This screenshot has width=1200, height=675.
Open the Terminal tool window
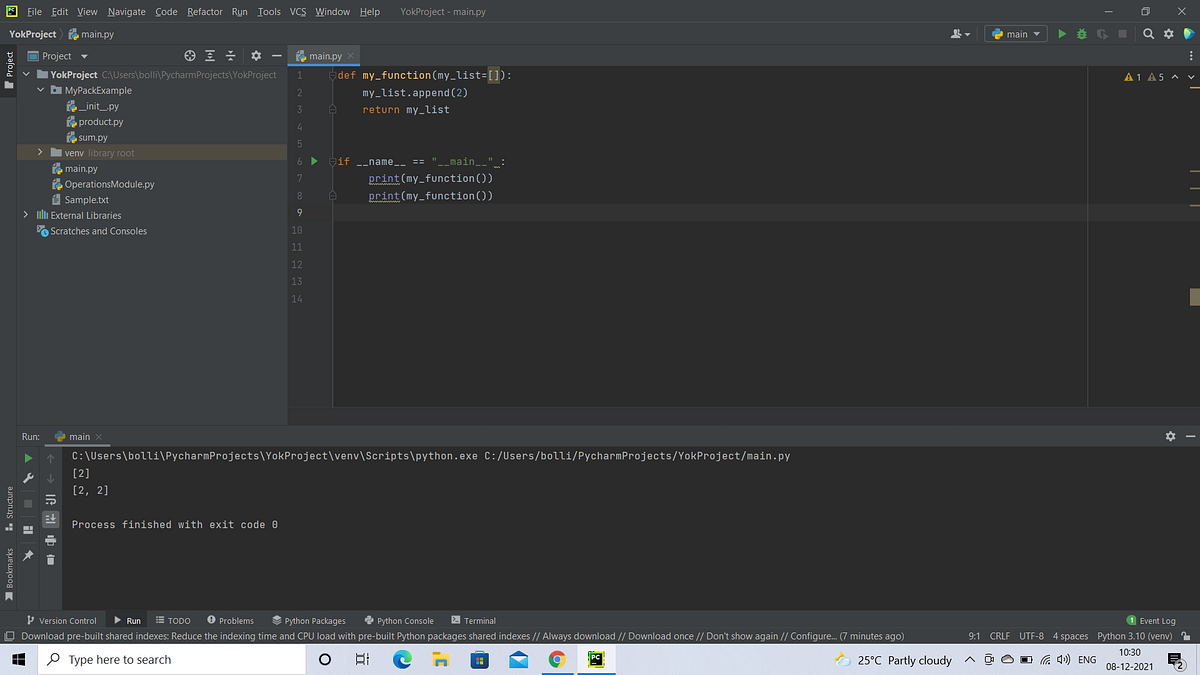pyautogui.click(x=473, y=620)
